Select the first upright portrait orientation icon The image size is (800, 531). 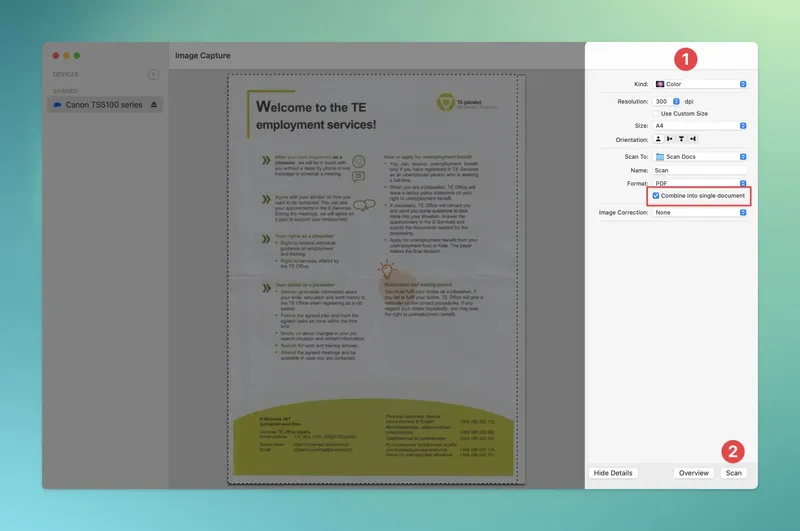[658, 140]
